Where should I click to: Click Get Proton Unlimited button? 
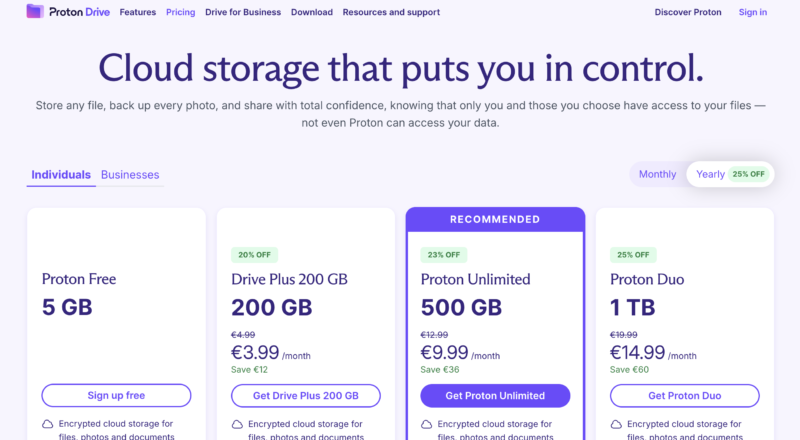click(495, 396)
